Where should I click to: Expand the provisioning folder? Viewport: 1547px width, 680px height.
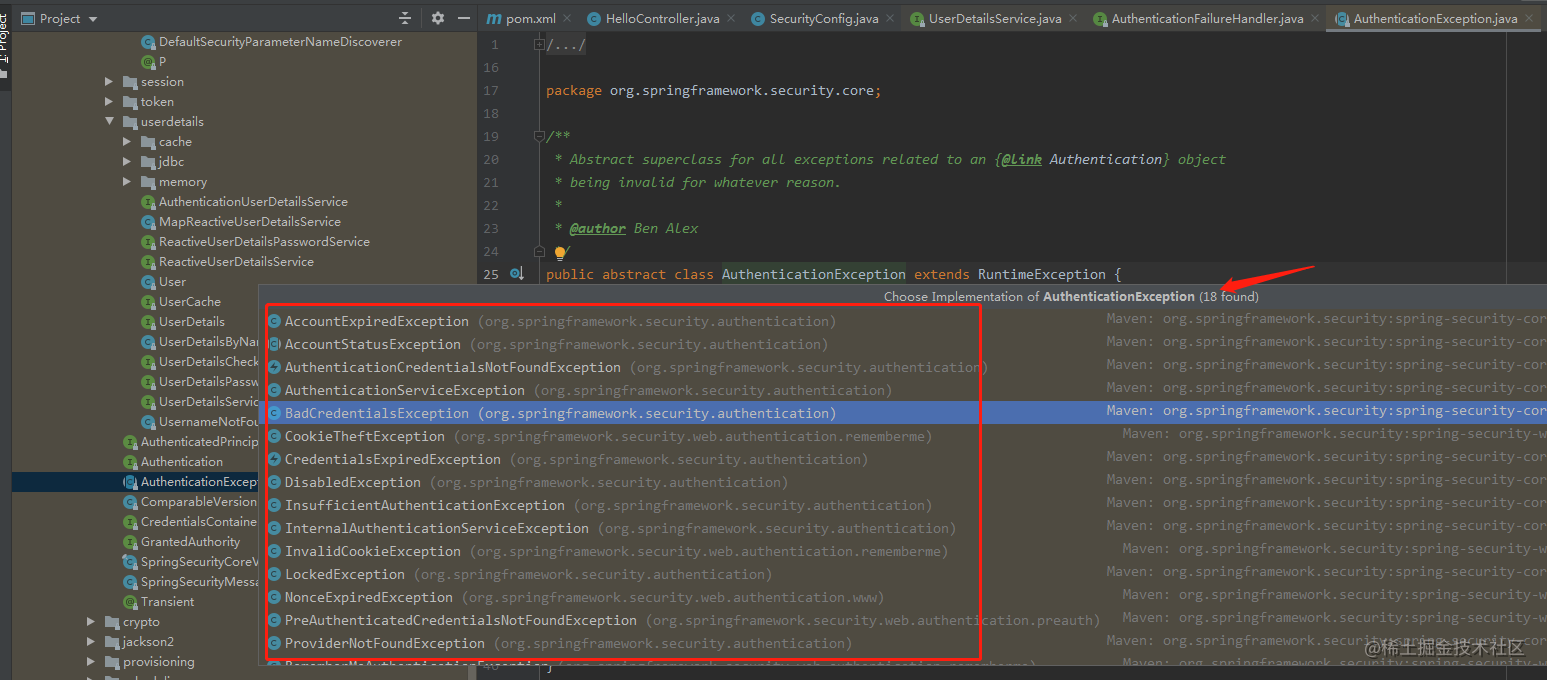[x=92, y=662]
